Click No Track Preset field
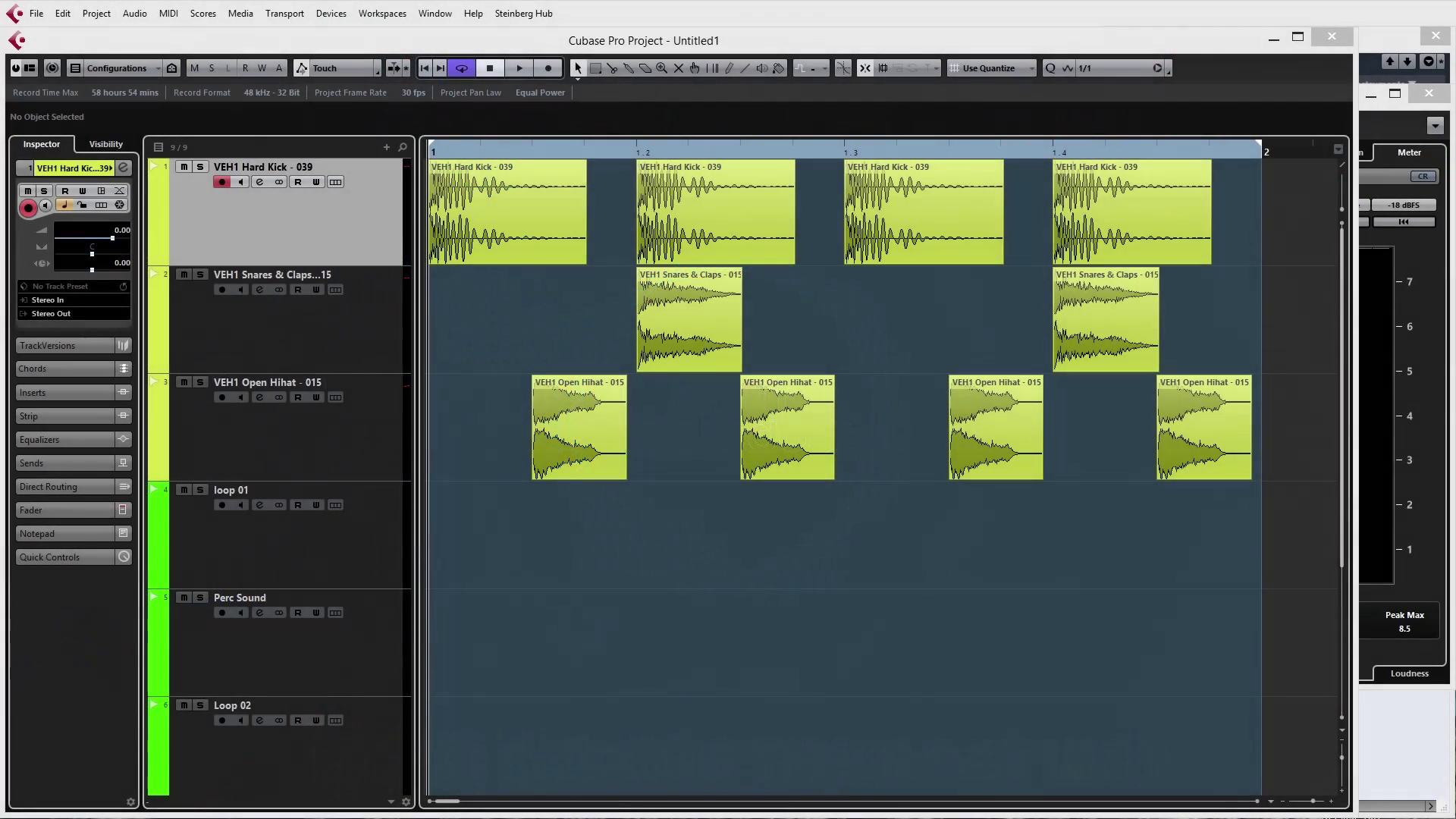Image resolution: width=1456 pixels, height=819 pixels. pos(74,287)
